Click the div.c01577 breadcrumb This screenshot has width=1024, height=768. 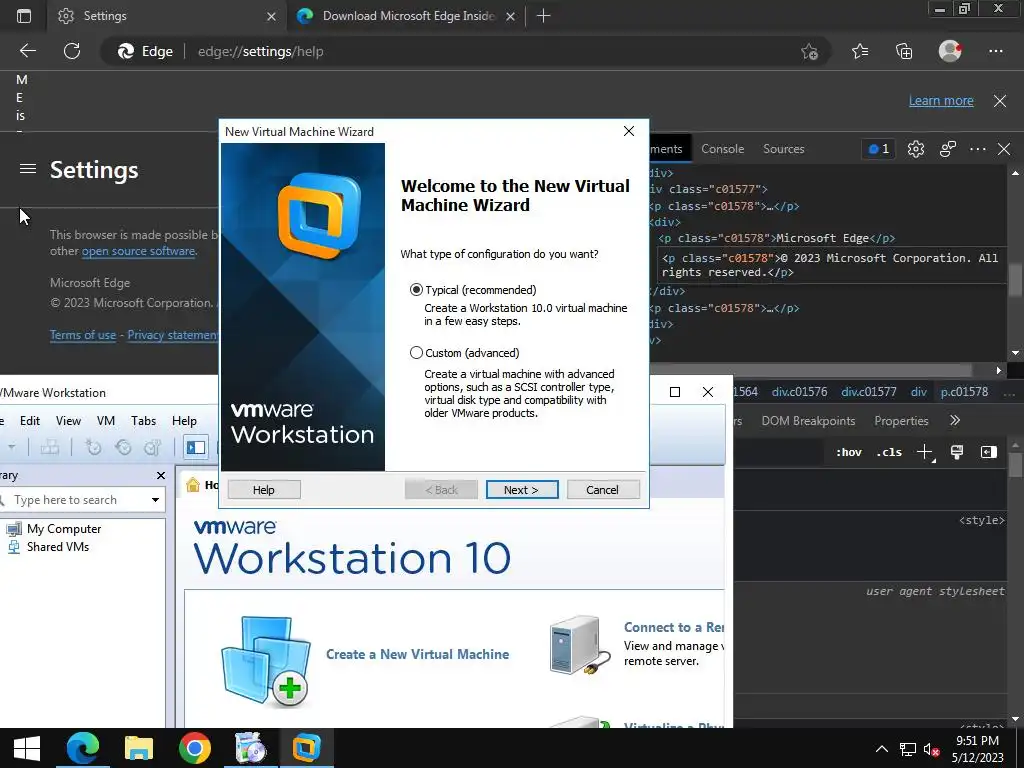869,392
